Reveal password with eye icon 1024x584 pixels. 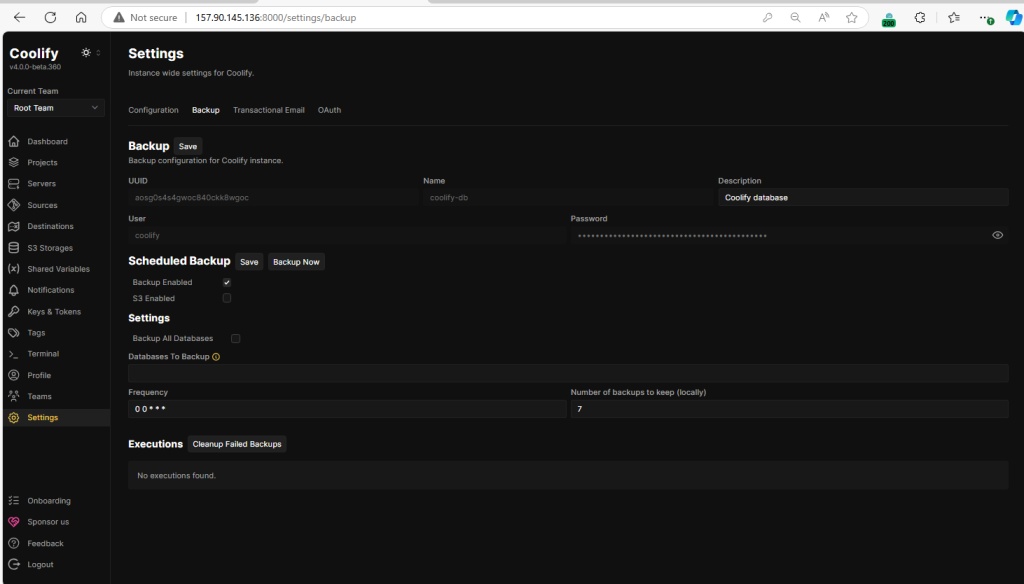(x=997, y=235)
